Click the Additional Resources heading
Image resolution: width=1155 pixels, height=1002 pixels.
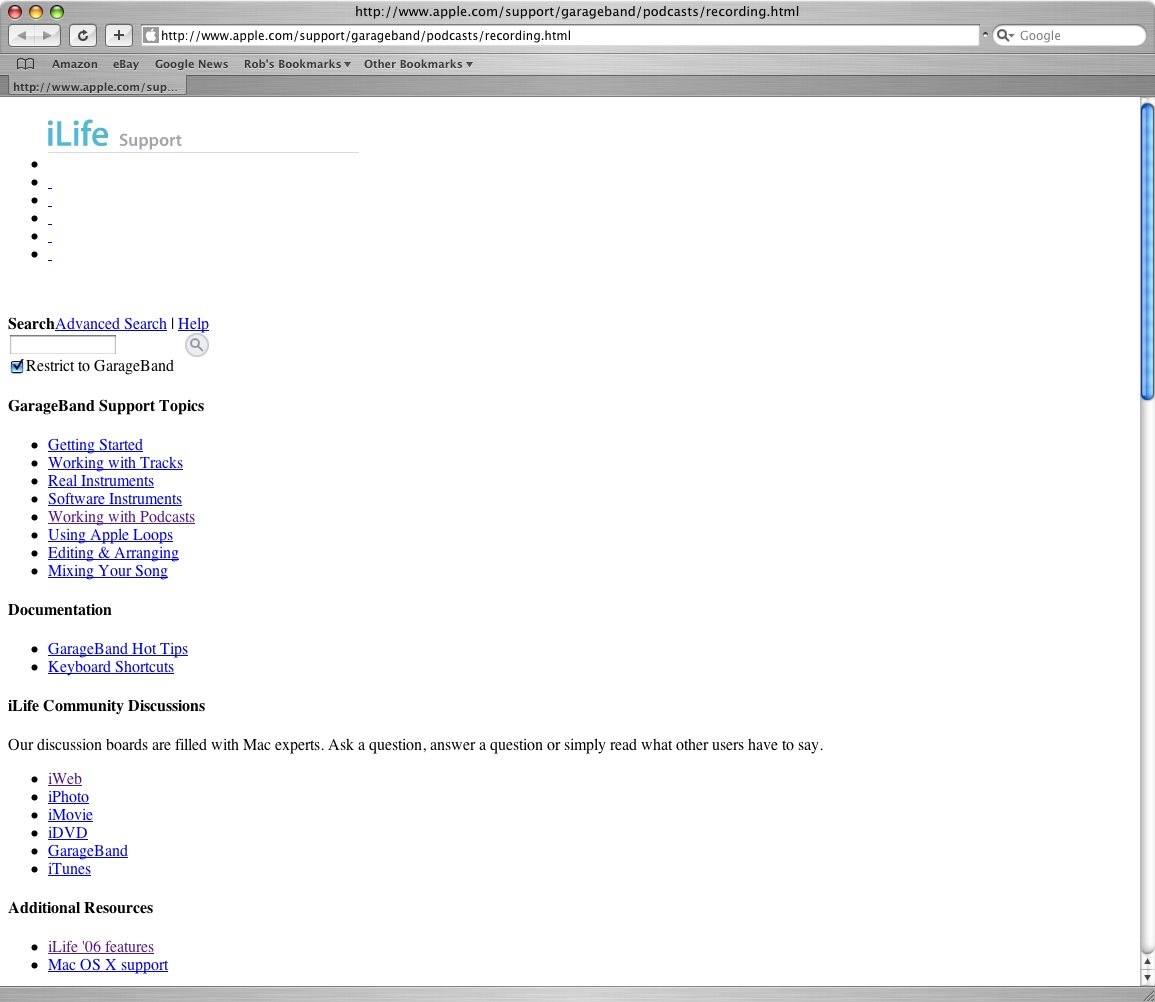[x=81, y=908]
